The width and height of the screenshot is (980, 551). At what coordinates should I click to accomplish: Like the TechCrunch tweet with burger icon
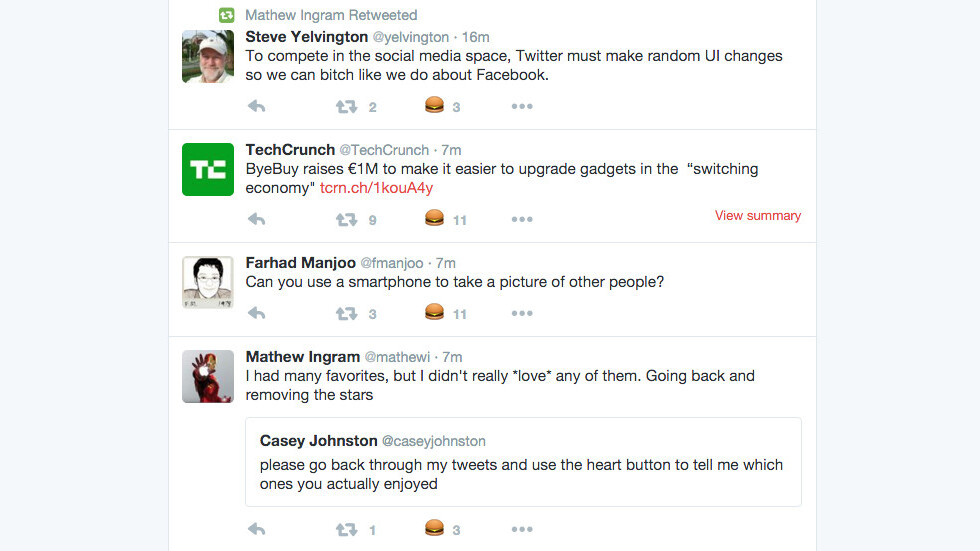pyautogui.click(x=434, y=218)
